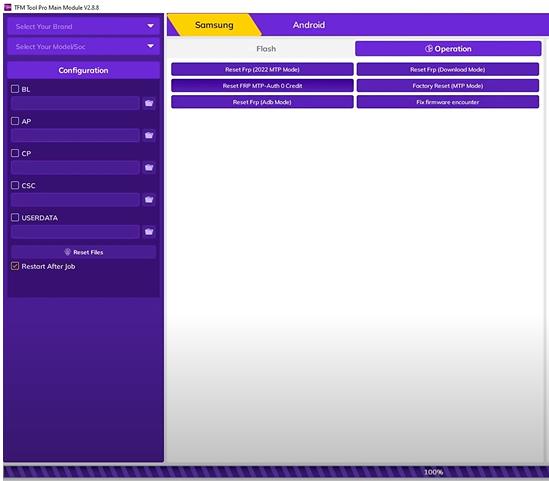This screenshot has height=481, width=549.
Task: Enable the BL checkbox
Action: click(15, 89)
